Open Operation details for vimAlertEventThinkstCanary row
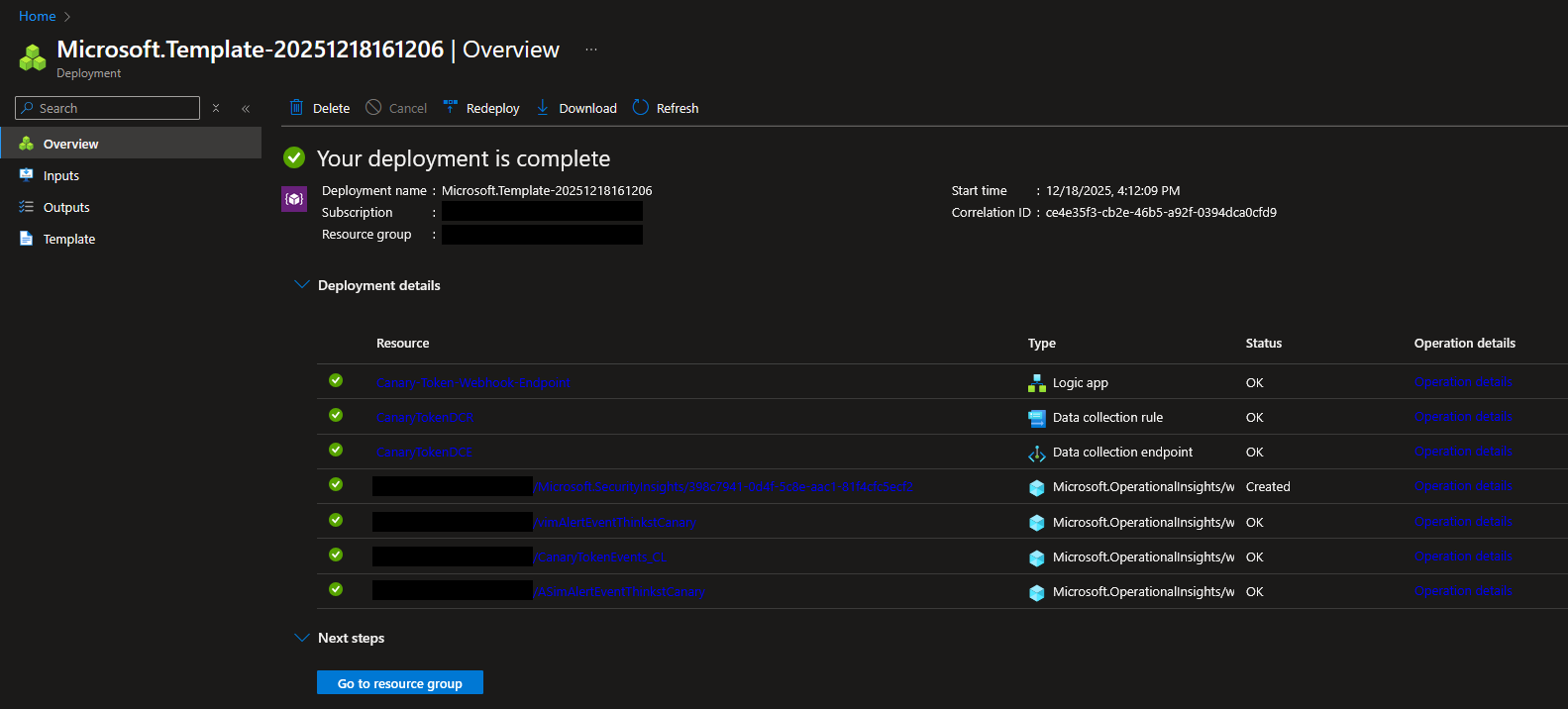Viewport: 1568px width, 709px height. coord(1463,522)
